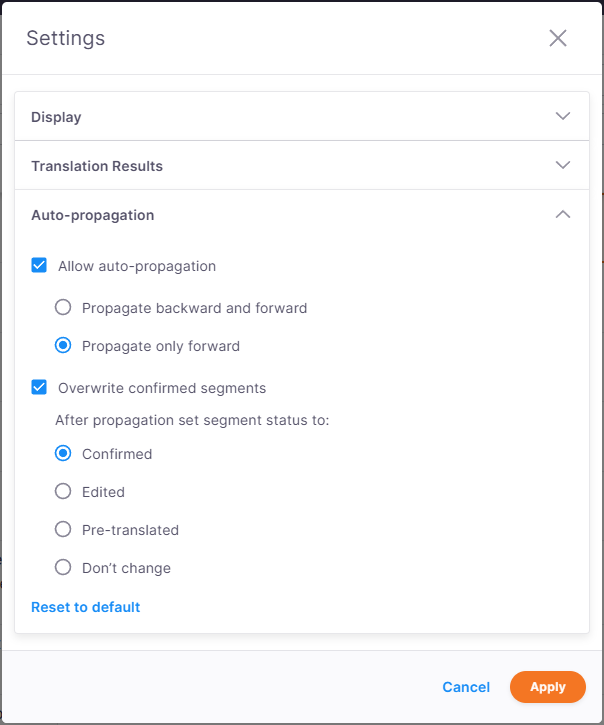Set segment status to Edited

pos(63,492)
